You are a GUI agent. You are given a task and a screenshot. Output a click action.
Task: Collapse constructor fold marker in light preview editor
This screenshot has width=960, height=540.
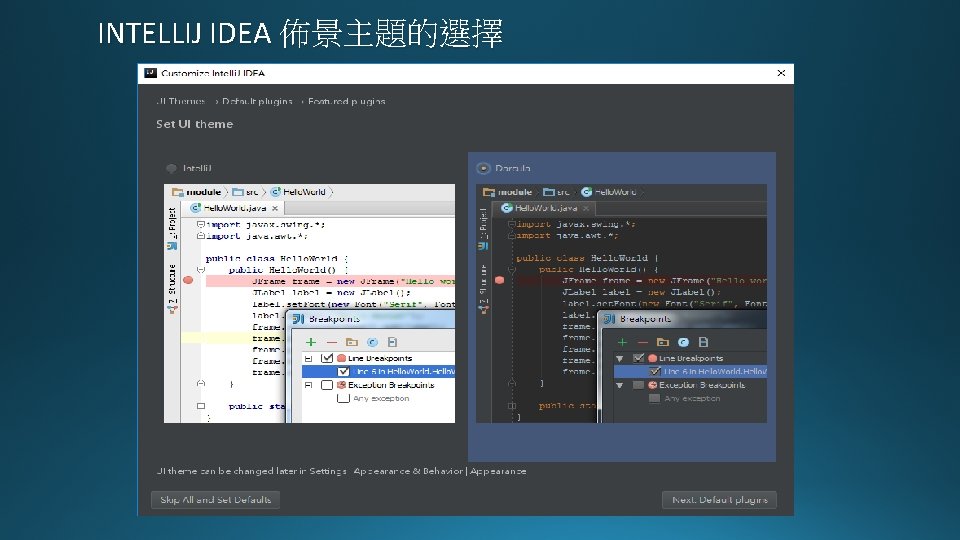[201, 270]
